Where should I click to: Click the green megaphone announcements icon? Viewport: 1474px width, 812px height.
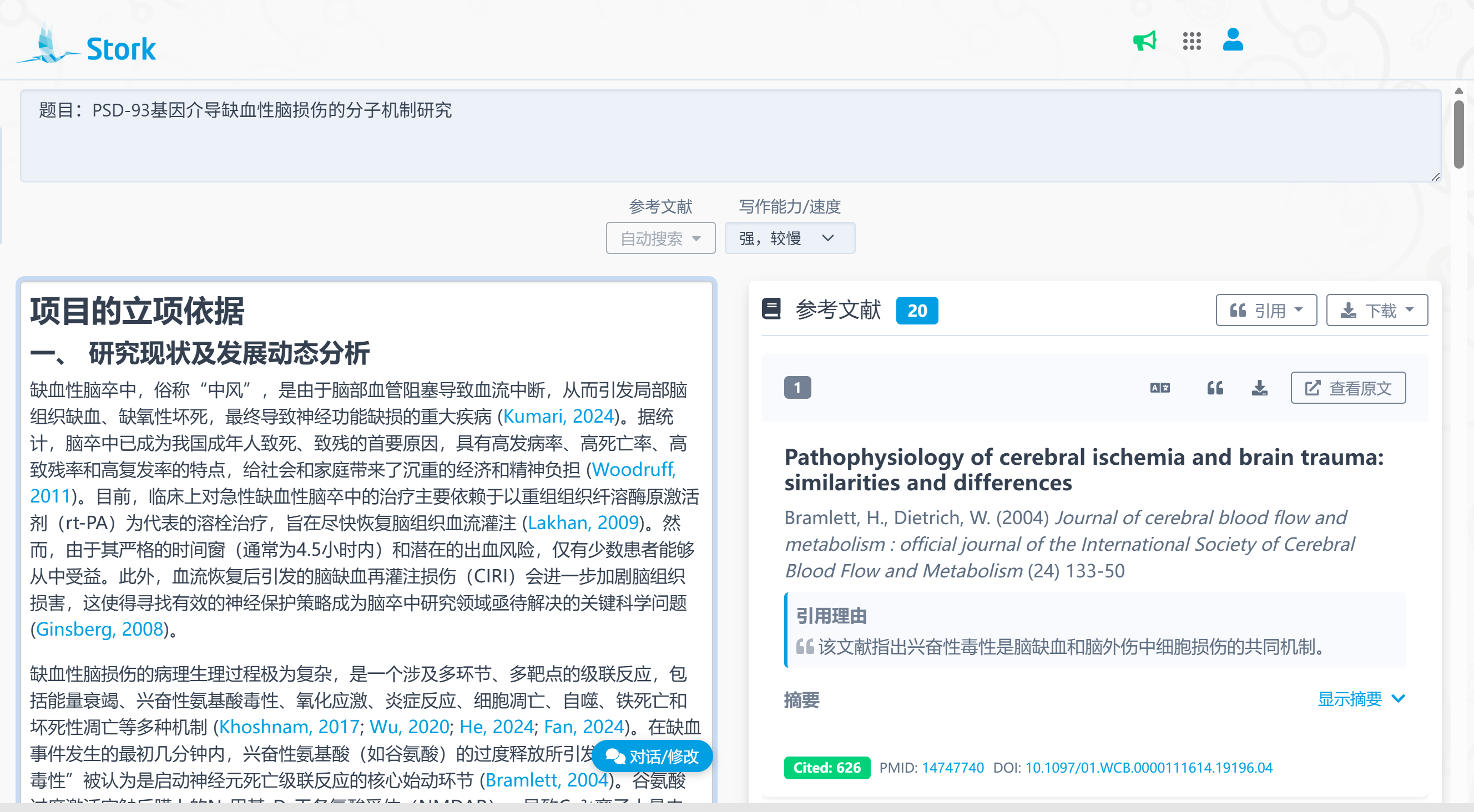point(1145,41)
